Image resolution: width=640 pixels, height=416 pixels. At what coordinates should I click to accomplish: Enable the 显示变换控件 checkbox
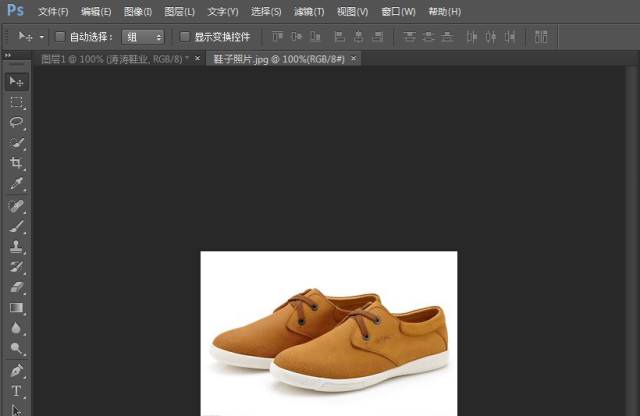pos(185,37)
